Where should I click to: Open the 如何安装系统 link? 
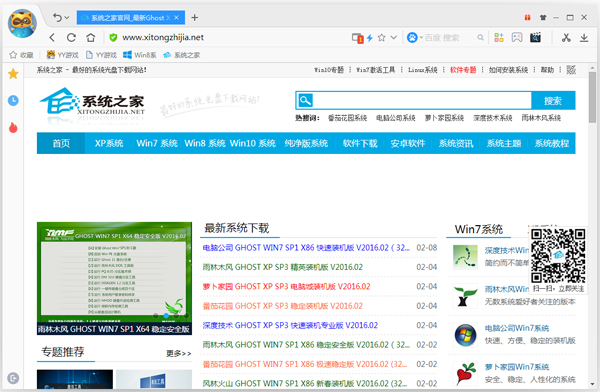click(x=508, y=70)
